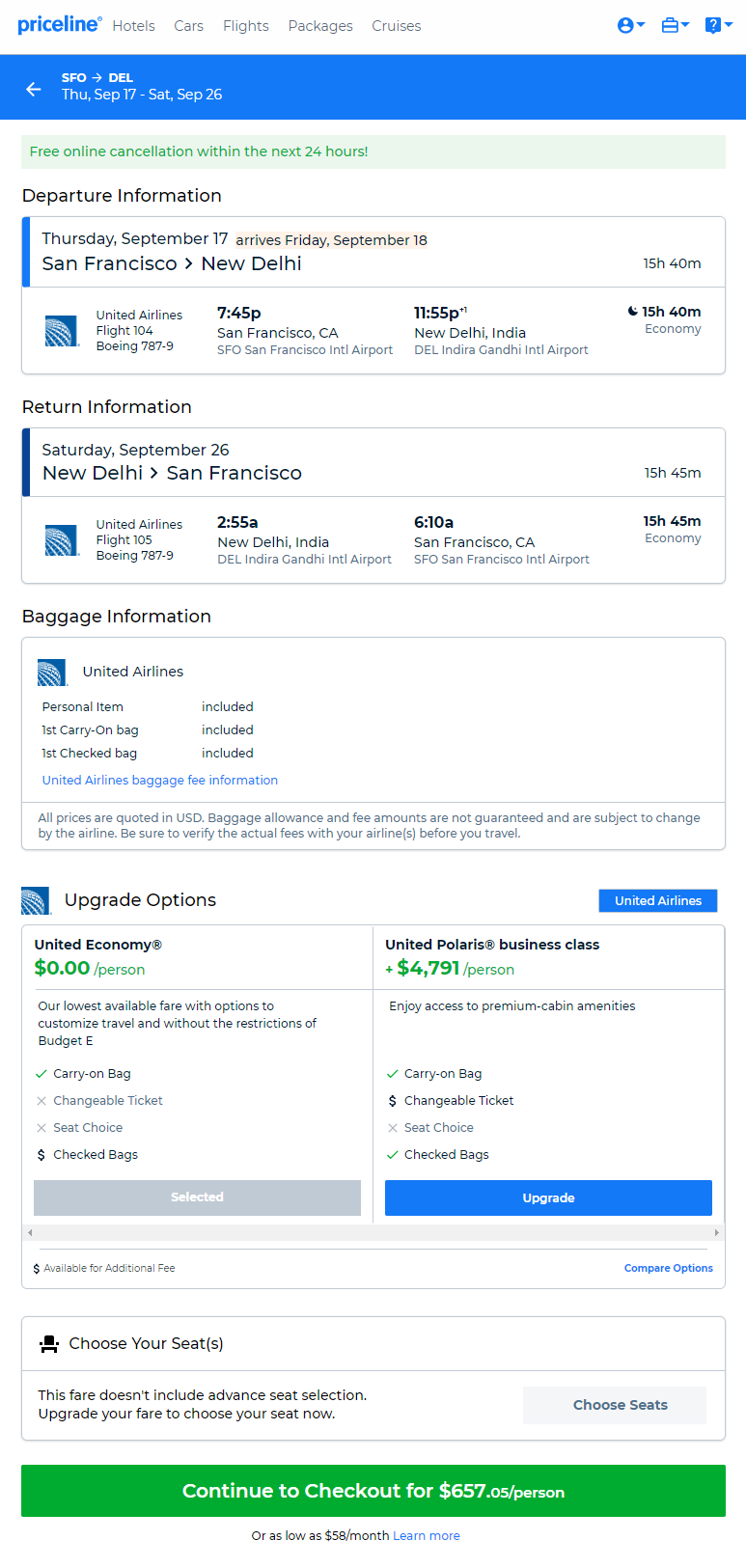The image size is (746, 1568).
Task: Click Changeable Ticket X icon under United Economy
Action: tap(41, 1100)
